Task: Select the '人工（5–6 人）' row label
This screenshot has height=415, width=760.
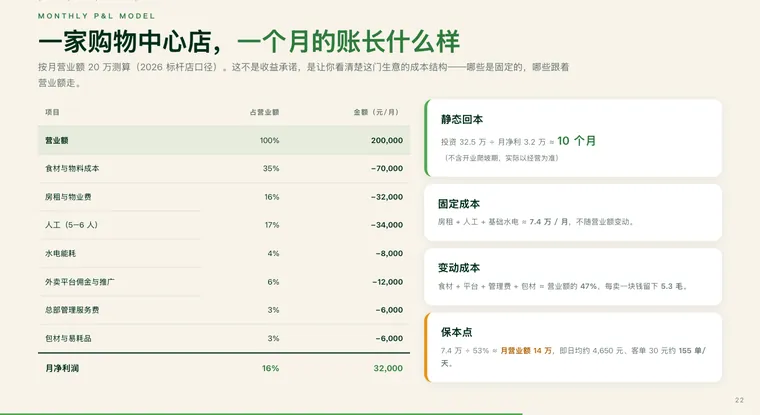Action: [x=71, y=225]
